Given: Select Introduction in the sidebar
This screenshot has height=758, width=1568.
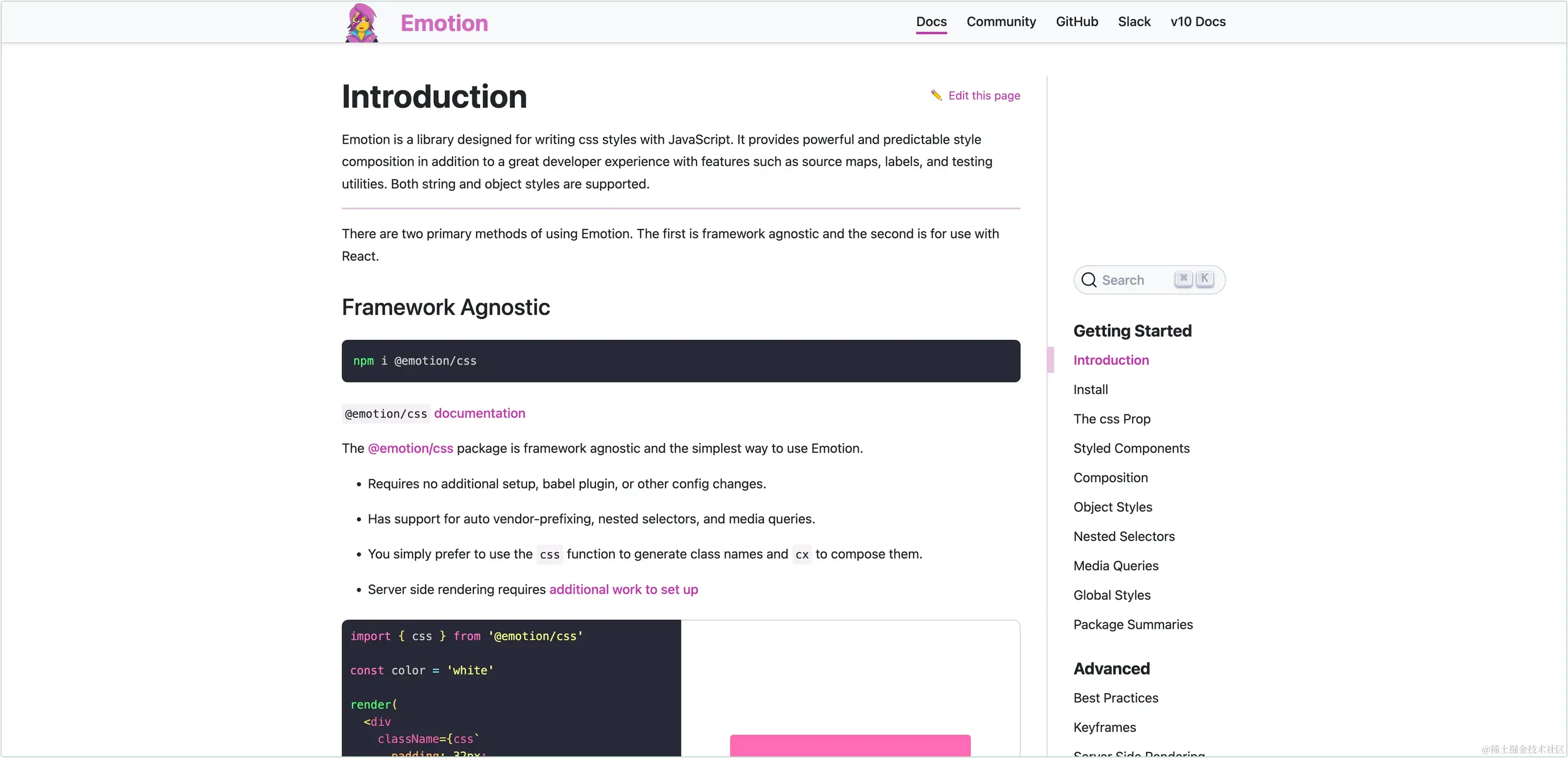Looking at the screenshot, I should coord(1111,360).
